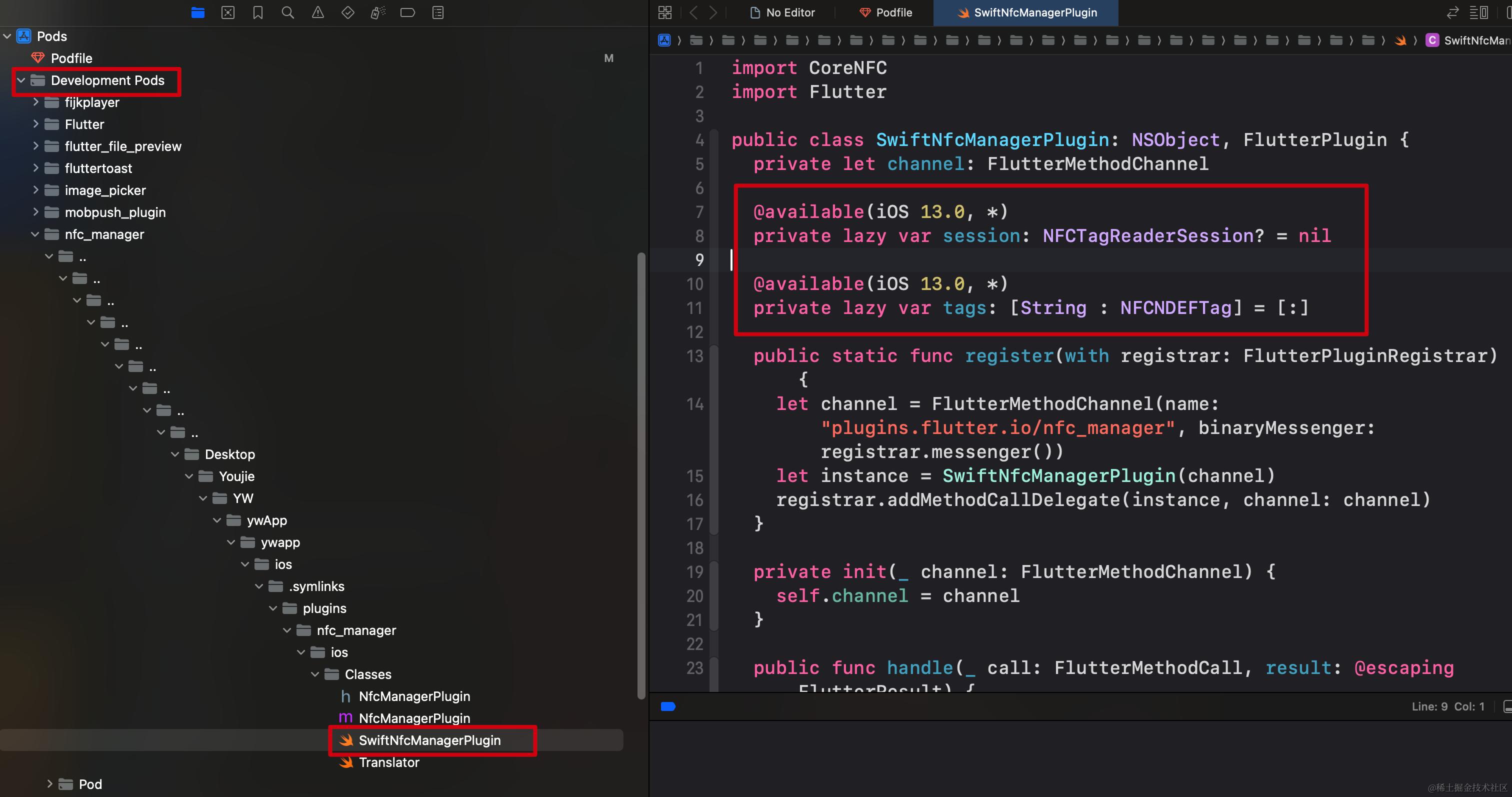The width and height of the screenshot is (1512, 797).
Task: Click the navigator vertical scrollbar
Action: coord(641,475)
